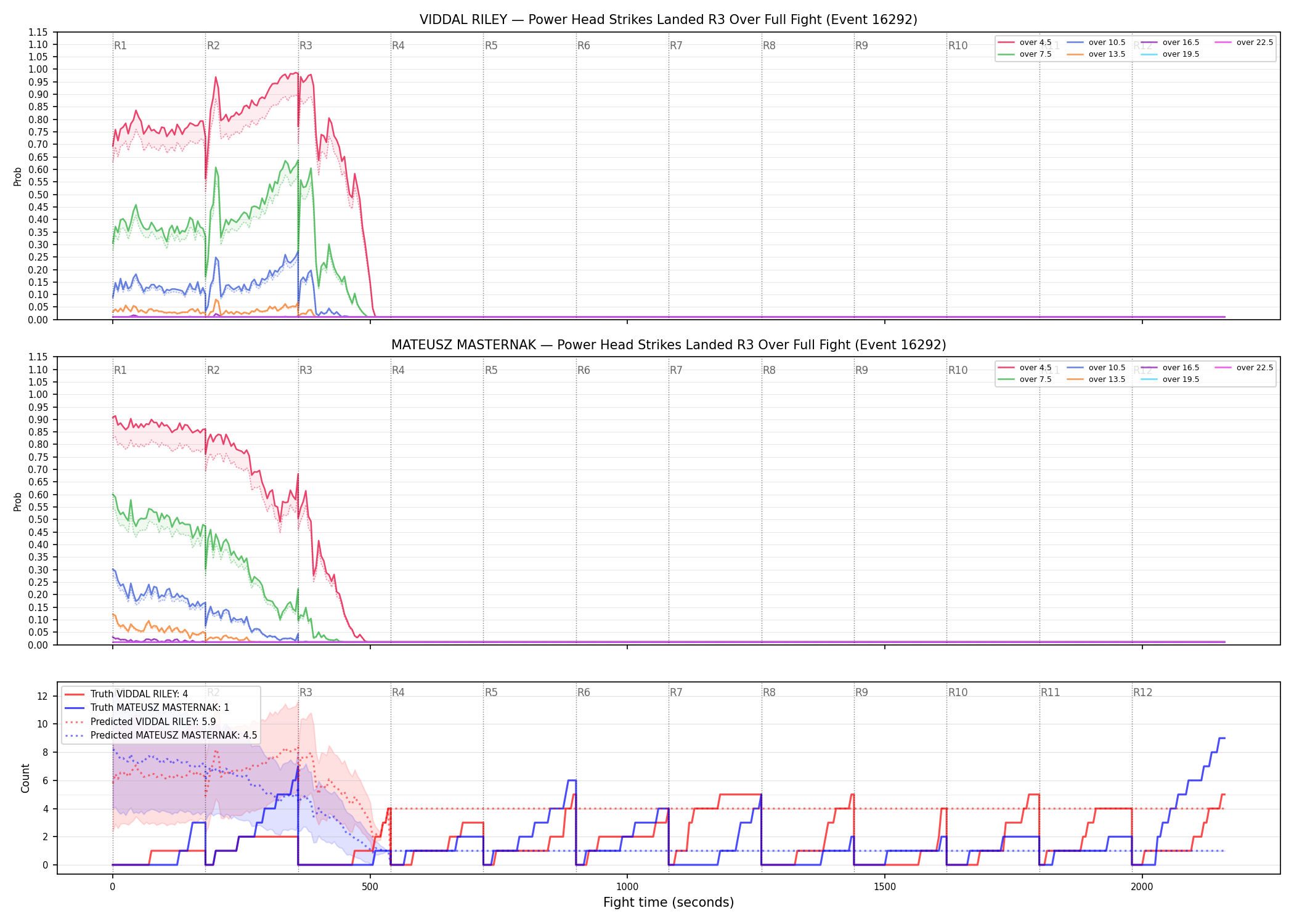Click 'over 4.5' legend entry in Viddal Riley chart

tap(1025, 43)
